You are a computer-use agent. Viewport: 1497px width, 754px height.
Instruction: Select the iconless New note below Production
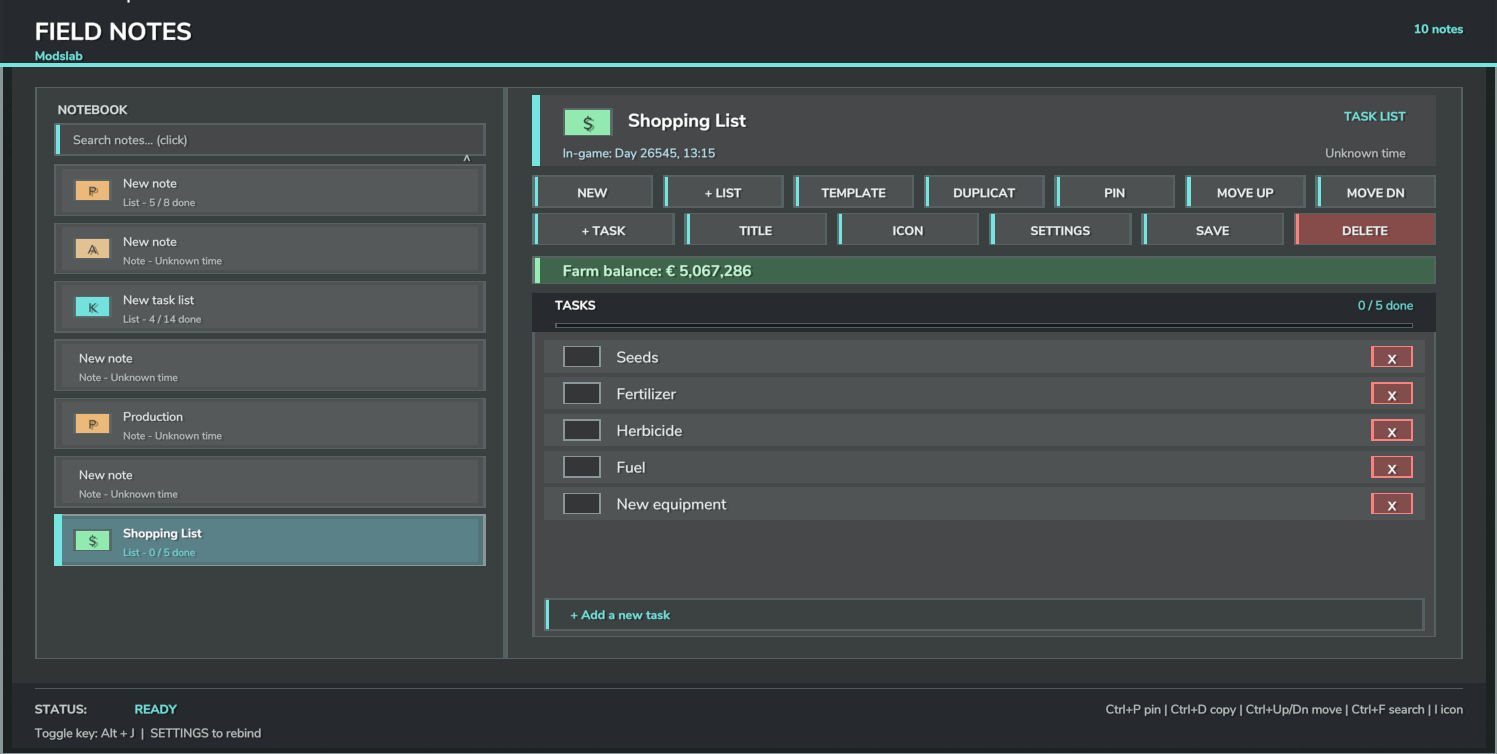pos(270,482)
